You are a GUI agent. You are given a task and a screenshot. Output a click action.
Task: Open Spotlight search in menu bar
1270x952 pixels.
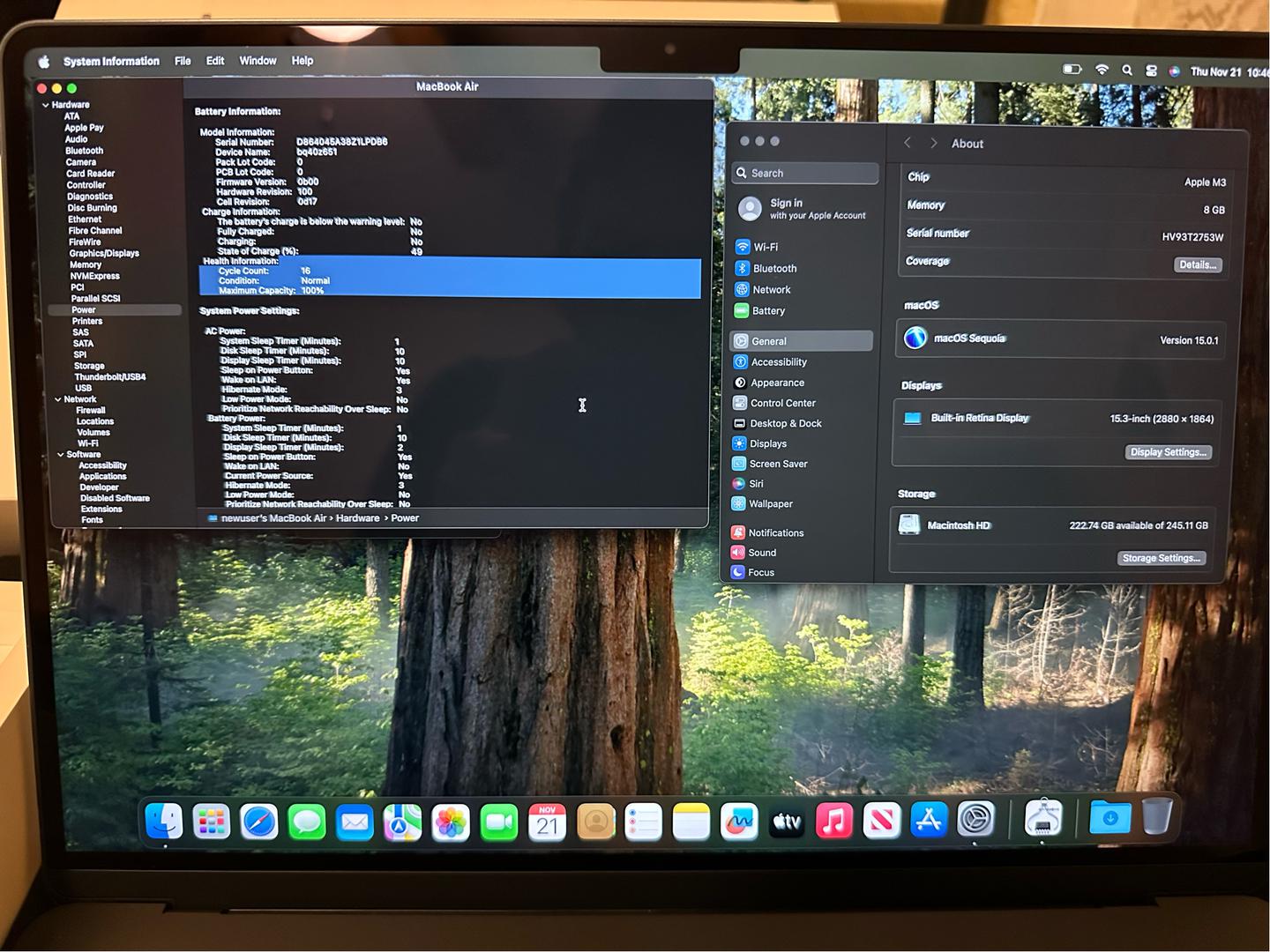[1127, 71]
